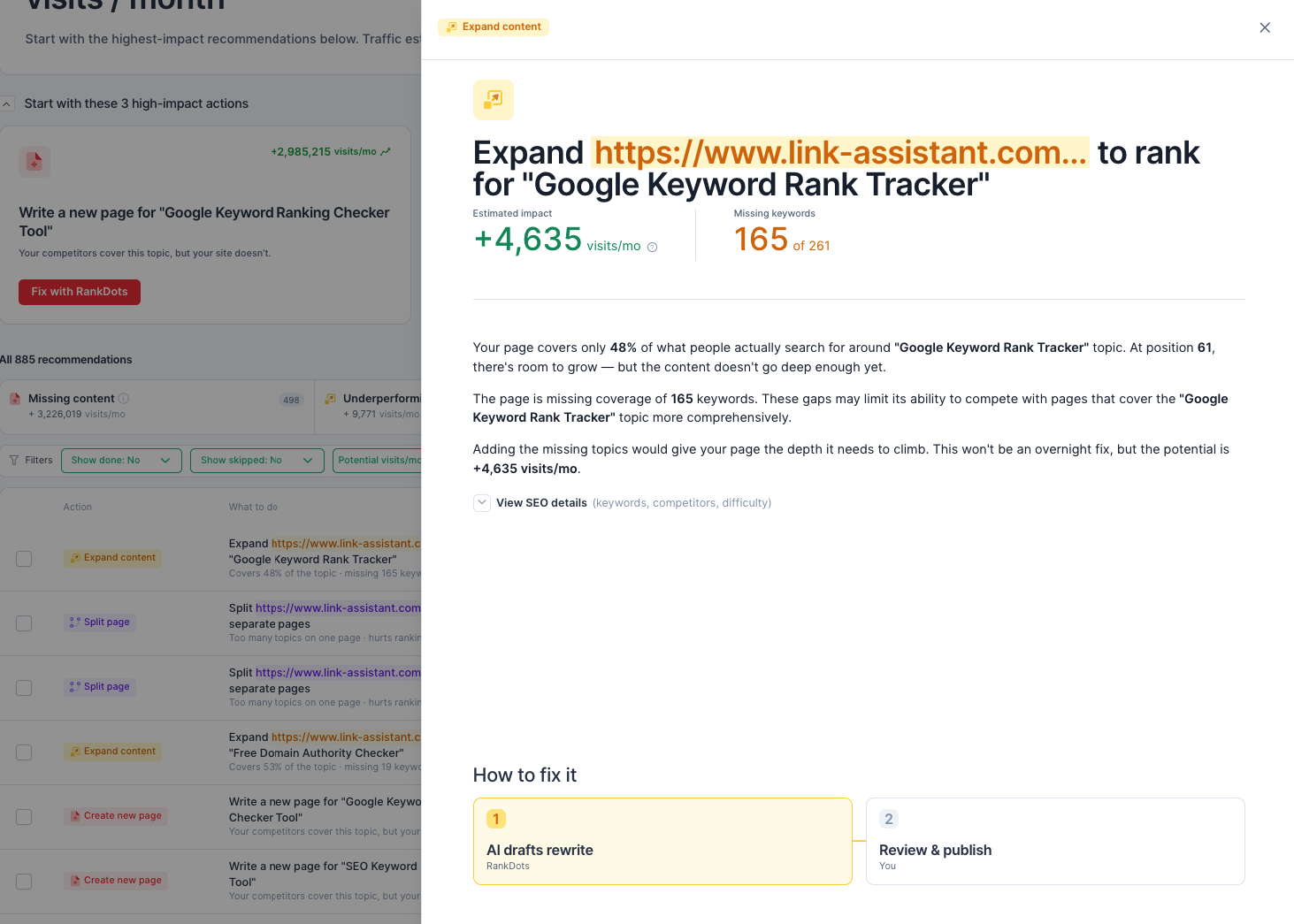Click the info icon beside visits/mo estimate
Viewport: 1294px width, 924px height.
point(652,248)
